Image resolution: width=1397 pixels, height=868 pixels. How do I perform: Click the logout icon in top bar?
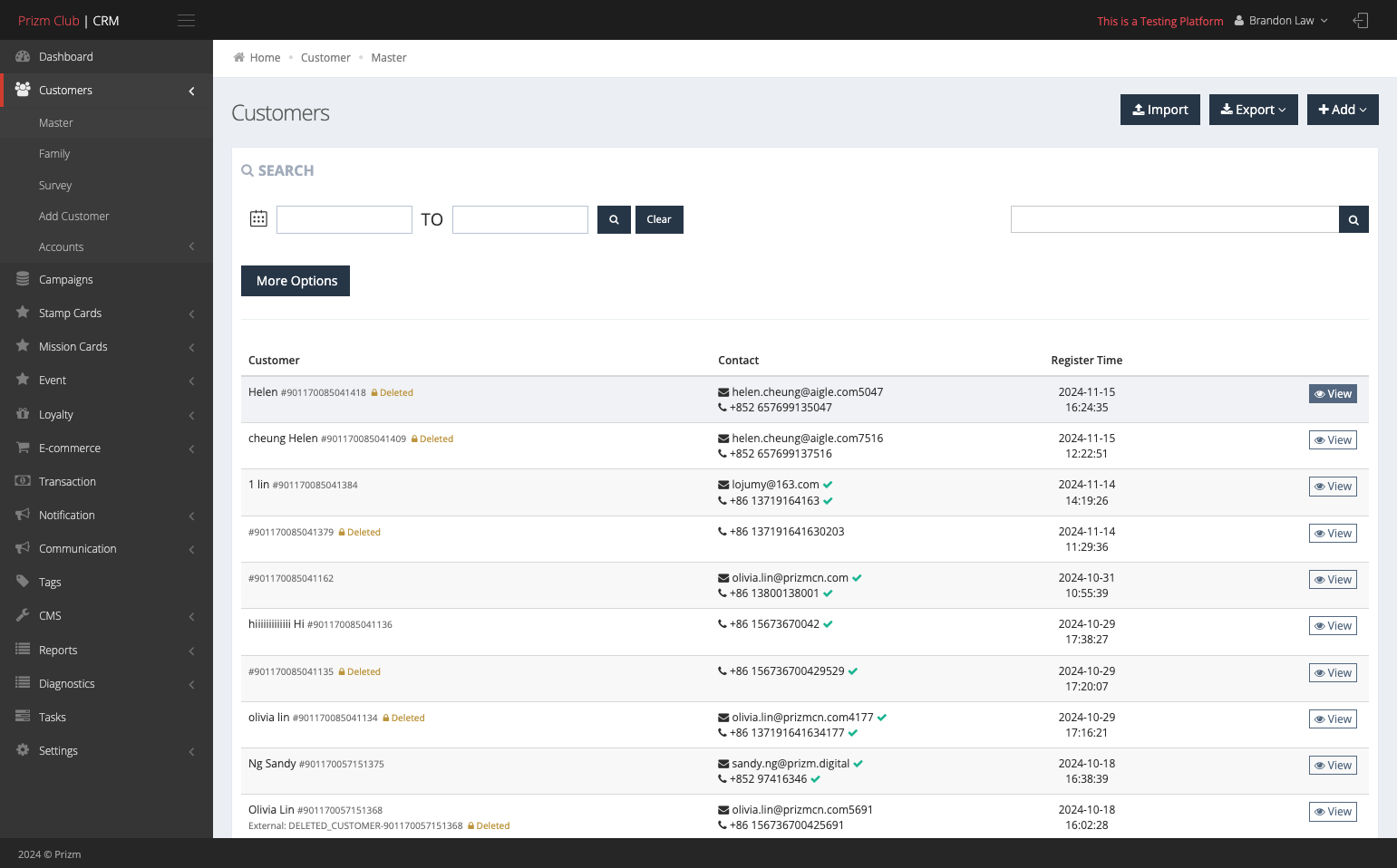click(x=1360, y=20)
